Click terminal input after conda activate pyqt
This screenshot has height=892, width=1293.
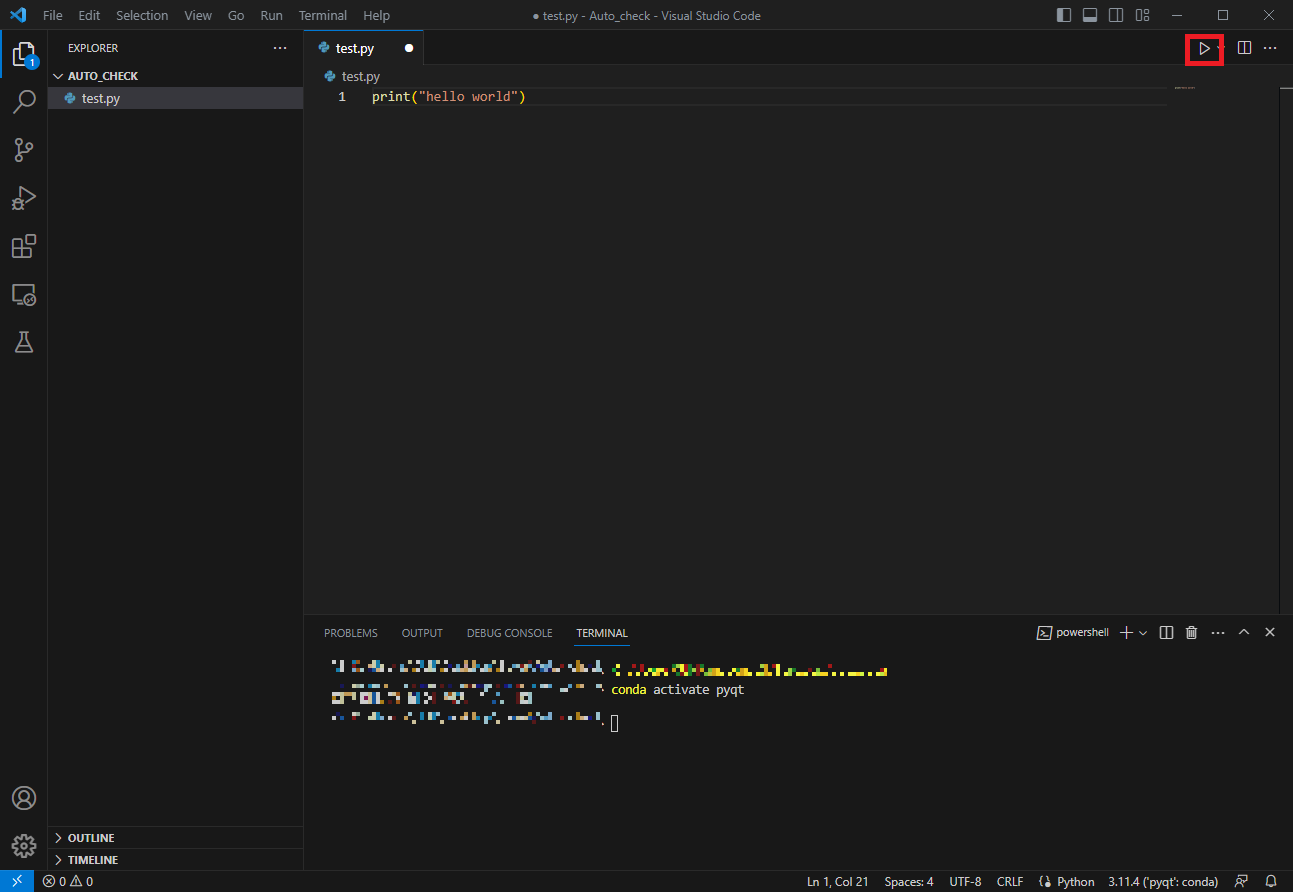[x=615, y=723]
